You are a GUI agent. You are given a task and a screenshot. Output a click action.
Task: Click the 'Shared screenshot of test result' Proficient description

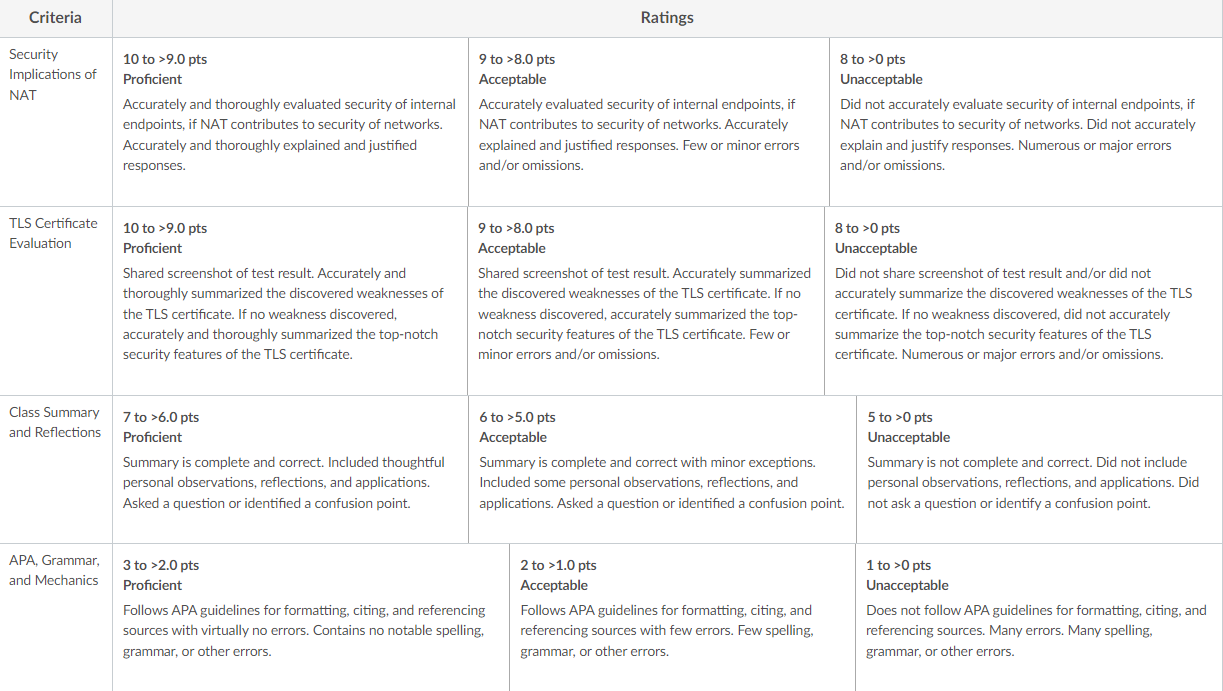[283, 314]
